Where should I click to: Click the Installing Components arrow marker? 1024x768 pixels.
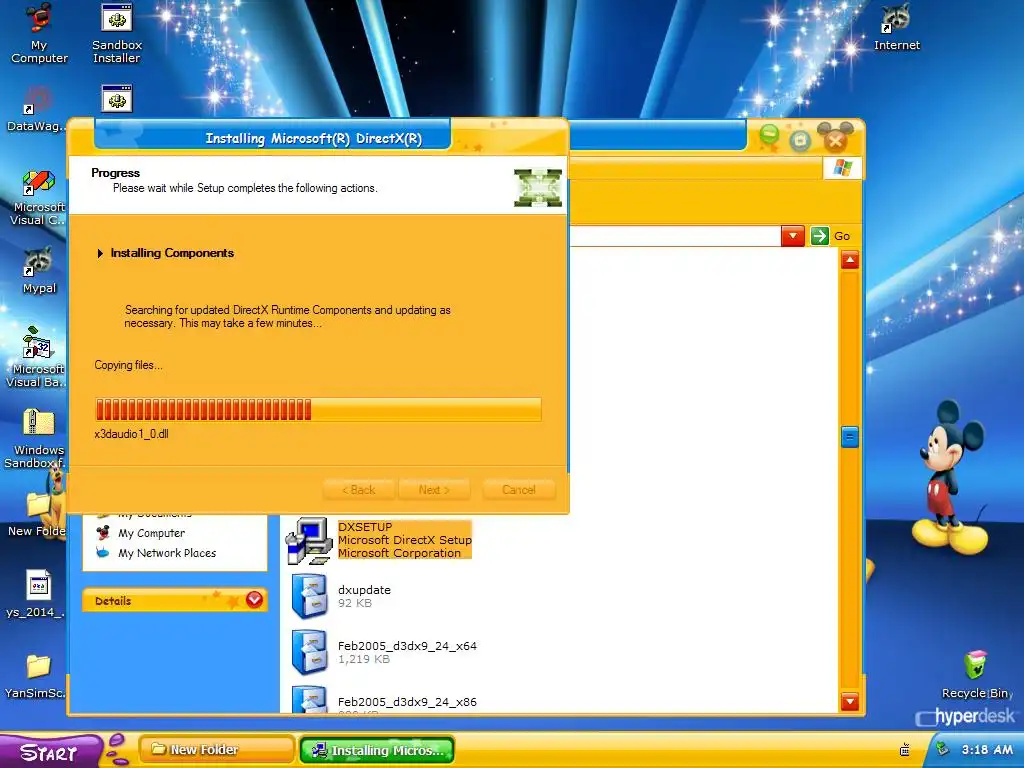coord(100,253)
